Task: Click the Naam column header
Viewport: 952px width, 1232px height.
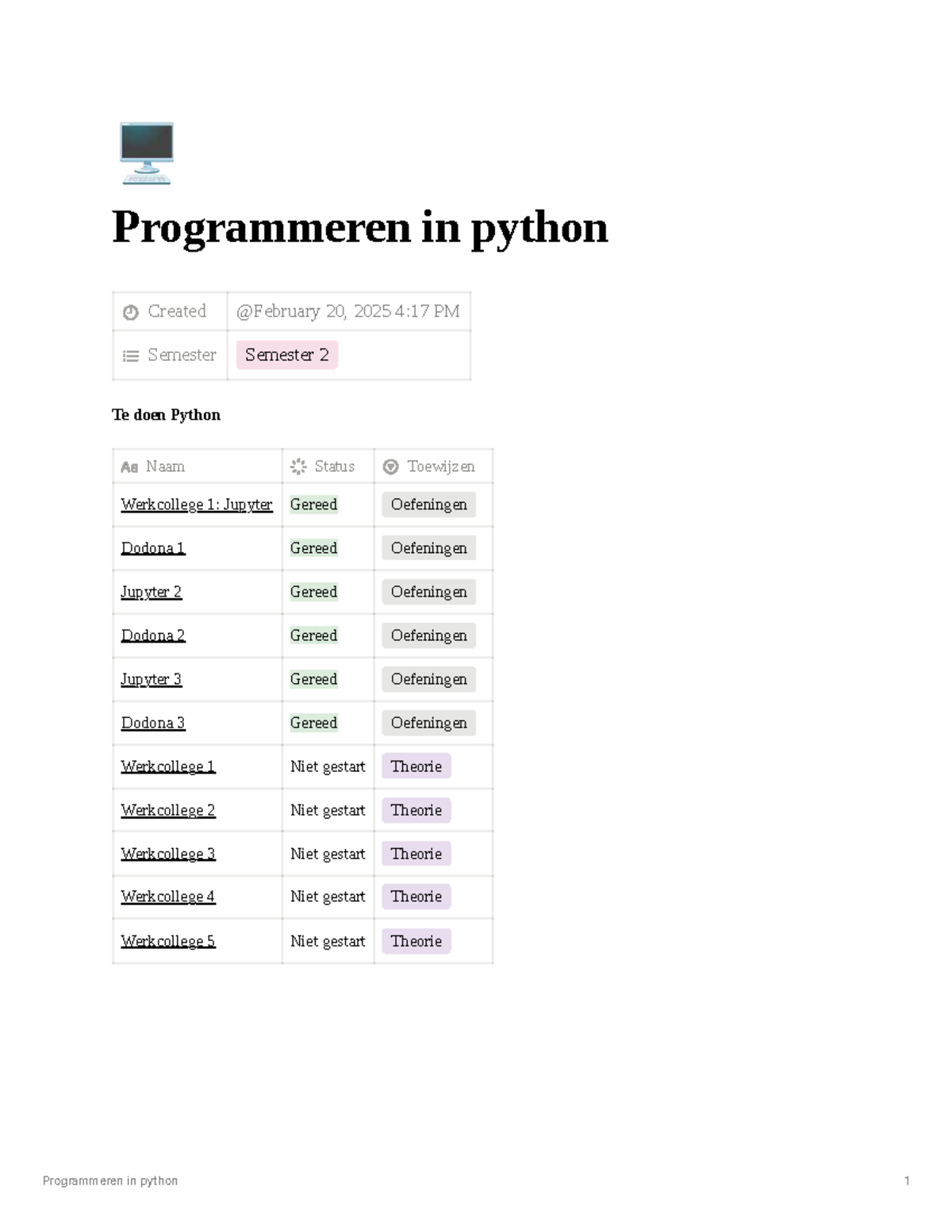Action: click(197, 466)
